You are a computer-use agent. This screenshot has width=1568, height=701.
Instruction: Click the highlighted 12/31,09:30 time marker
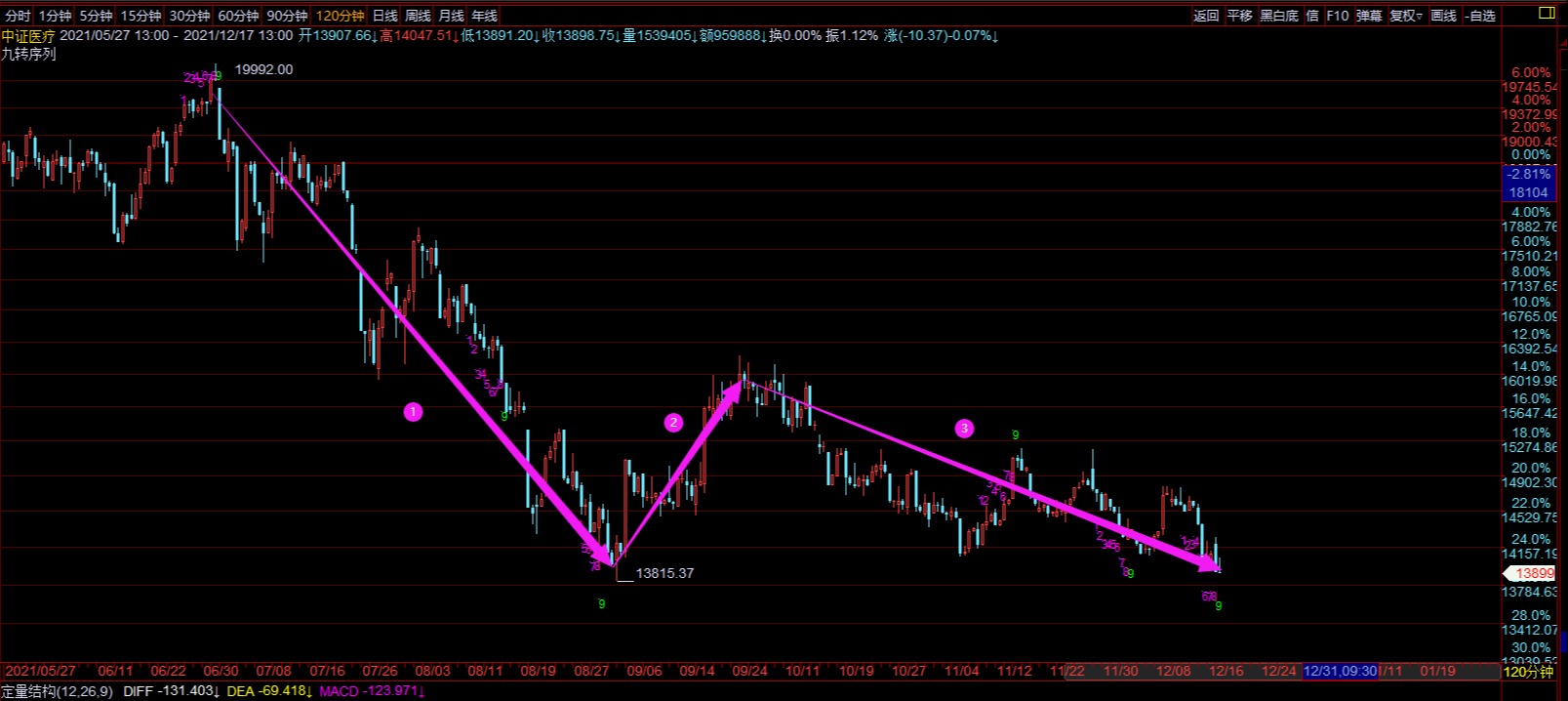click(1341, 672)
